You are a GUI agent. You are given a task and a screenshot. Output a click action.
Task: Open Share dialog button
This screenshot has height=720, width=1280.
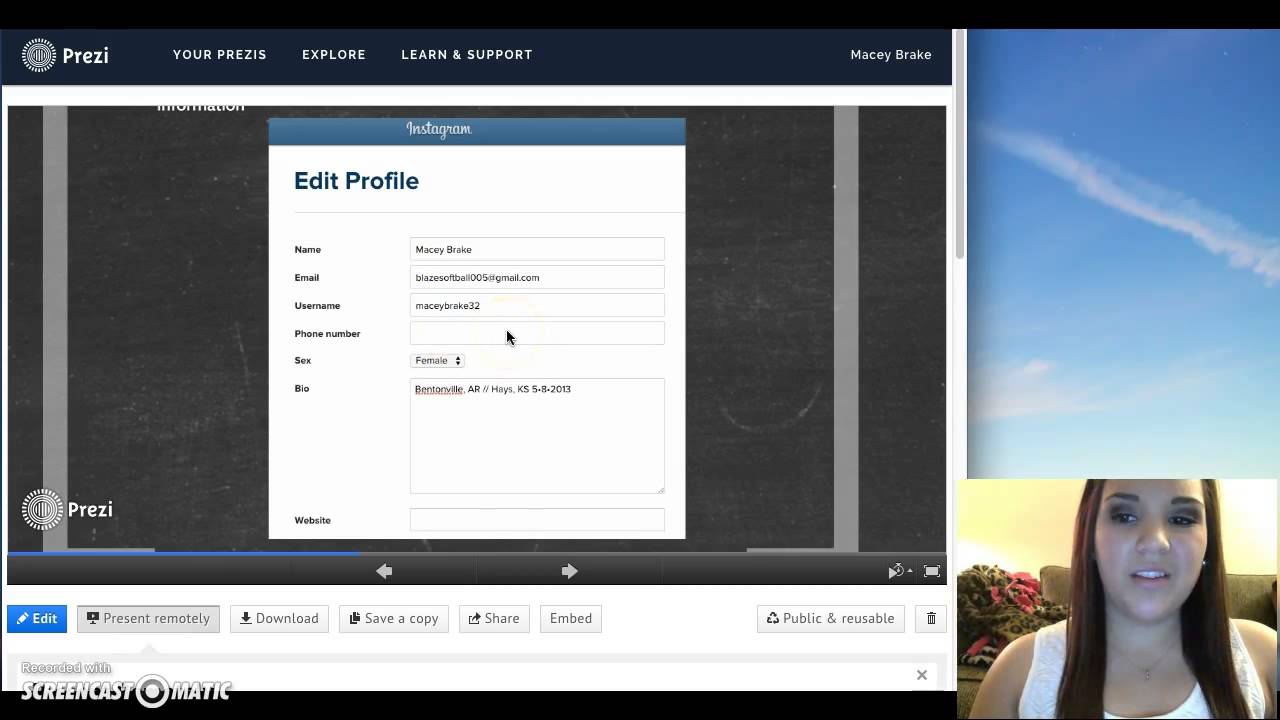[x=494, y=618]
